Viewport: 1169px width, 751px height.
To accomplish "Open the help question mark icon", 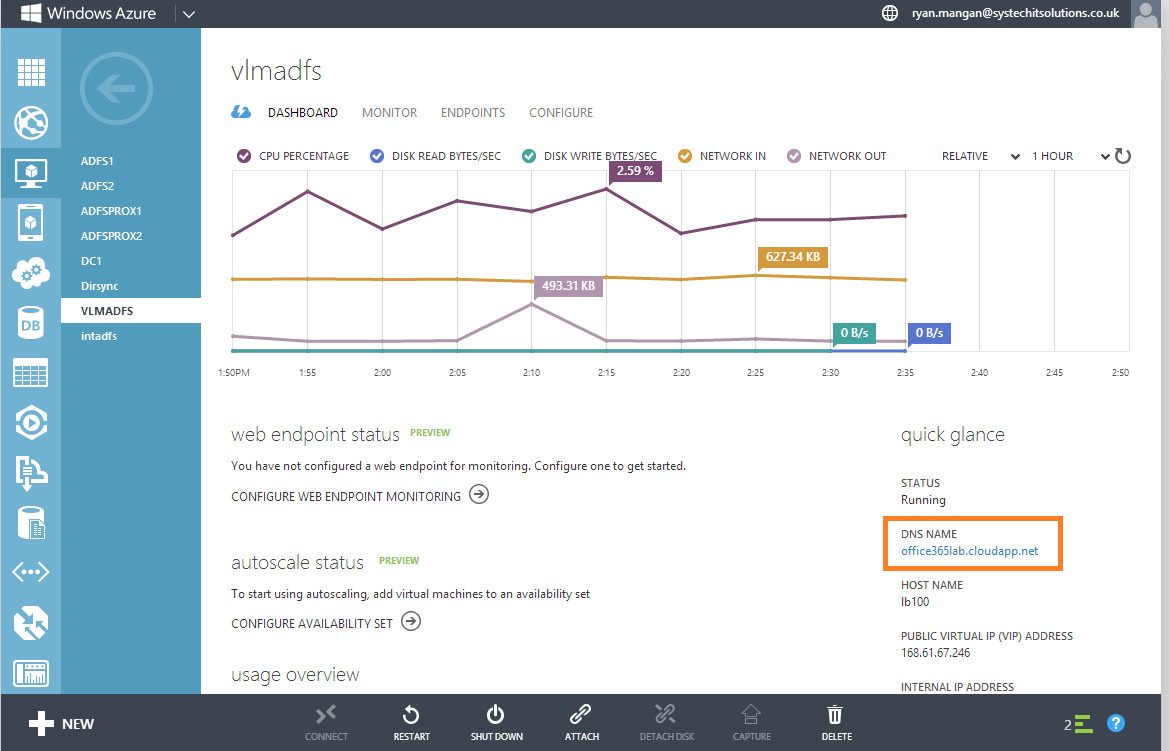I will (1115, 723).
